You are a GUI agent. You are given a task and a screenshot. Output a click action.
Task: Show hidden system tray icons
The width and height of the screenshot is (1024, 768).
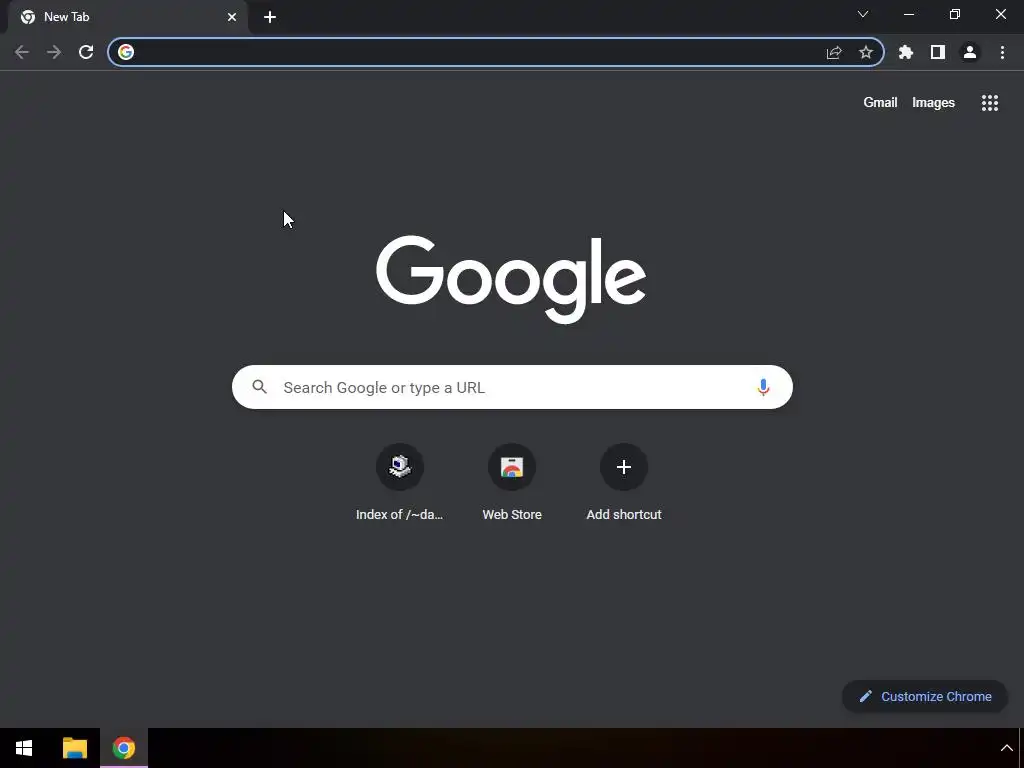coord(1006,748)
